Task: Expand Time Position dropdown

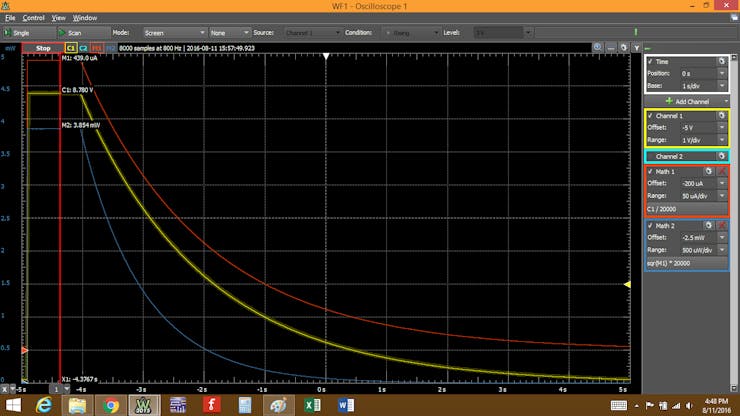Action: pyautogui.click(x=722, y=73)
